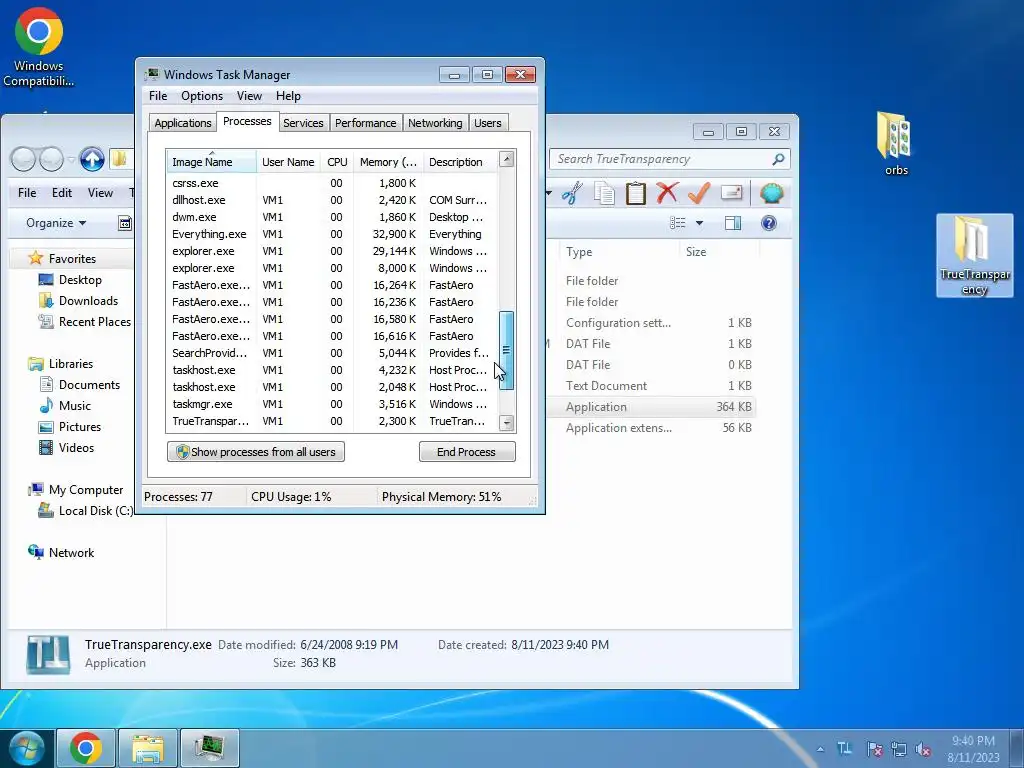Select the Everything.exe process row

332,234
